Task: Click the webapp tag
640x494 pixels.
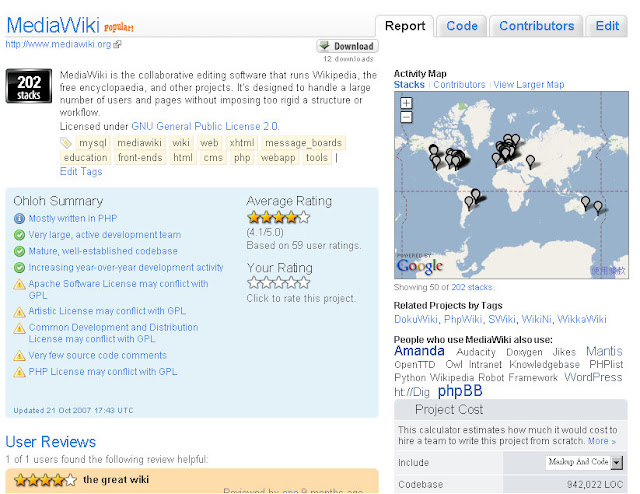Action: pyautogui.click(x=278, y=158)
